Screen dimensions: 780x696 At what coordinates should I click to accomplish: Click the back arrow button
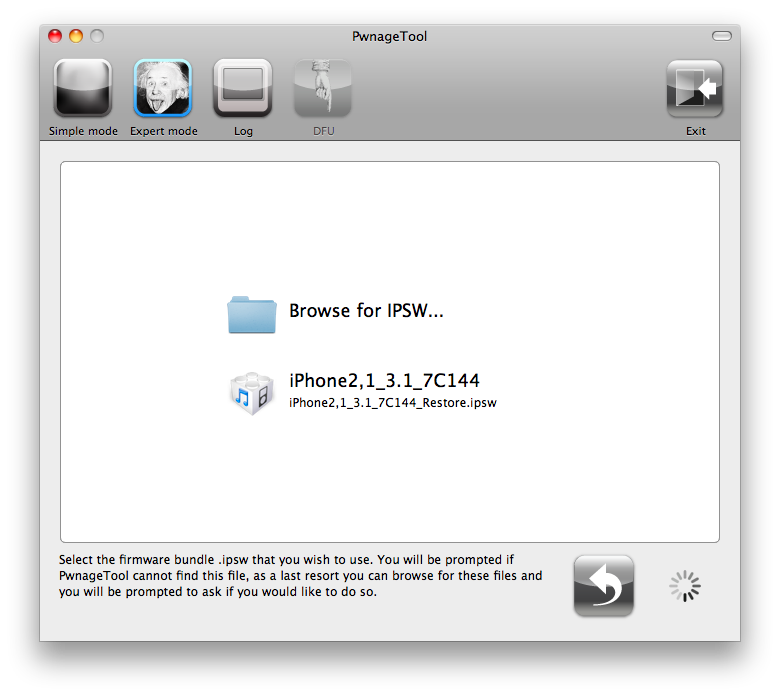[x=603, y=586]
